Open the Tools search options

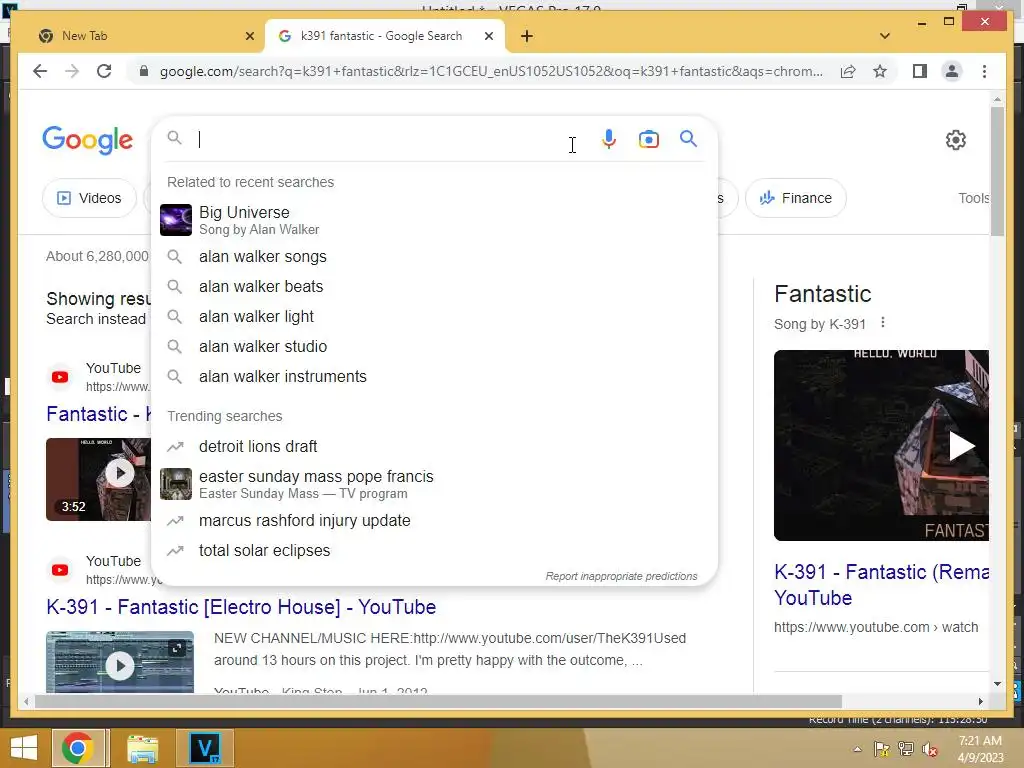pyautogui.click(x=973, y=198)
